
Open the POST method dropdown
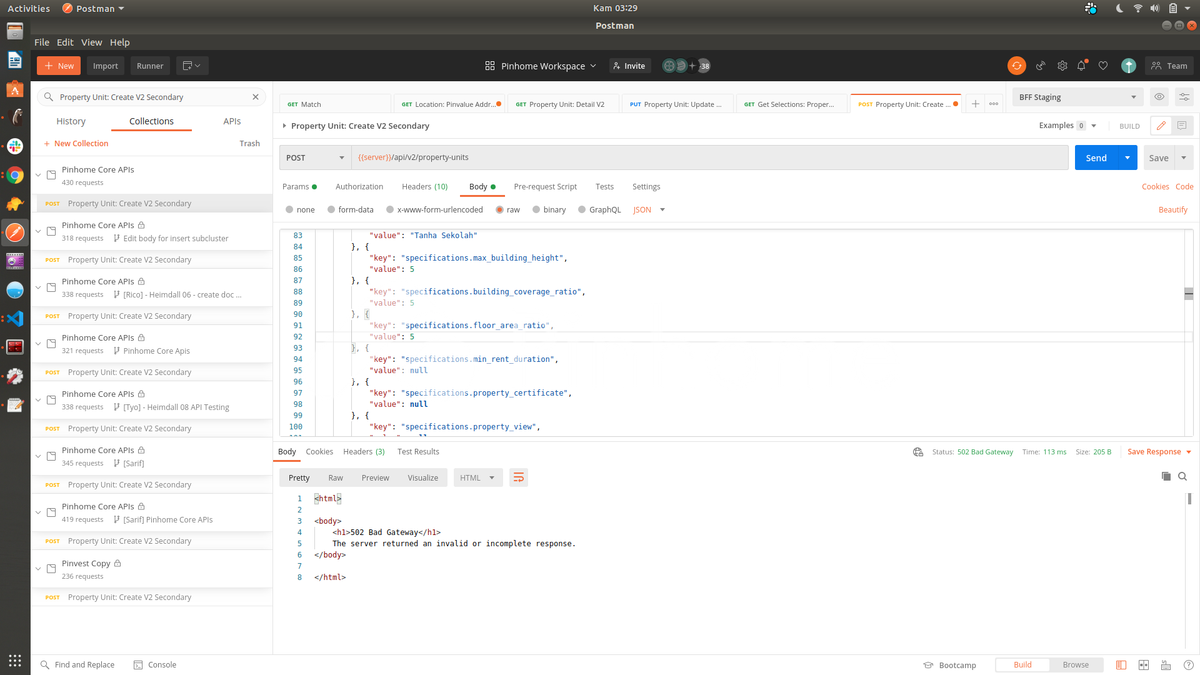click(315, 157)
